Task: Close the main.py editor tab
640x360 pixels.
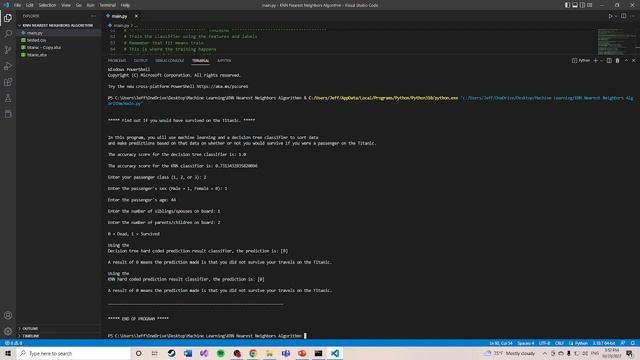Action: 136,16
